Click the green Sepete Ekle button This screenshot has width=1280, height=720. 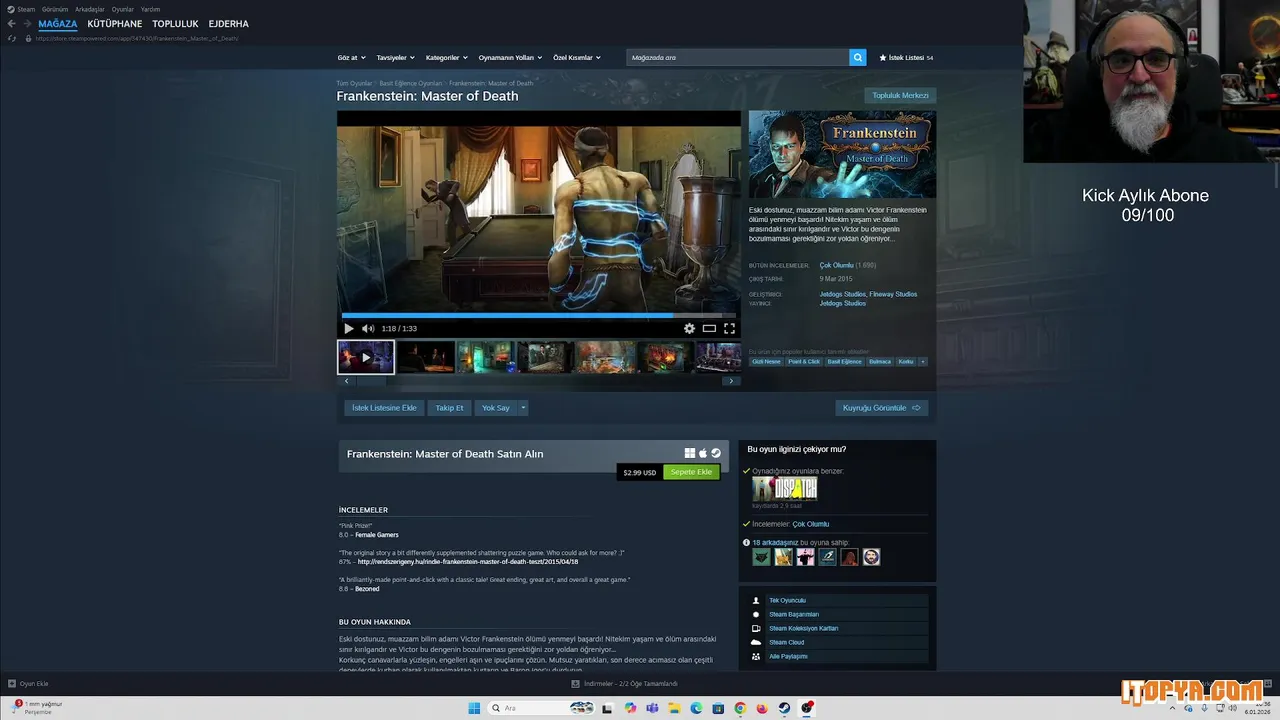coord(691,472)
